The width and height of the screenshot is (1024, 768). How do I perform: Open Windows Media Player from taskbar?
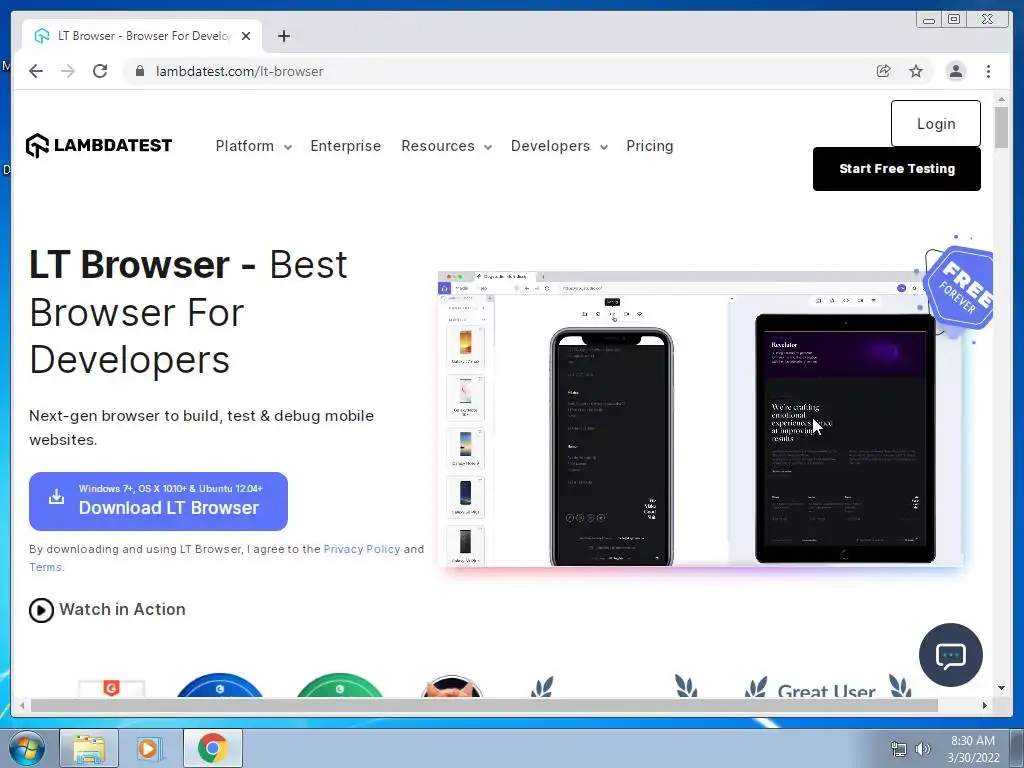click(148, 748)
